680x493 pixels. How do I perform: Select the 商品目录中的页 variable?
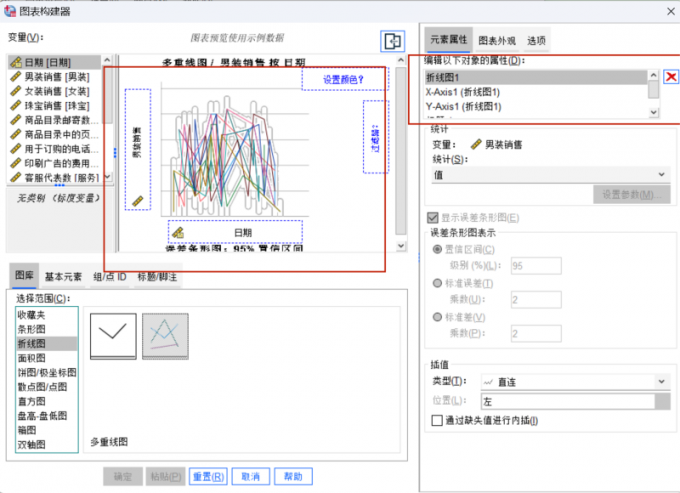55,134
